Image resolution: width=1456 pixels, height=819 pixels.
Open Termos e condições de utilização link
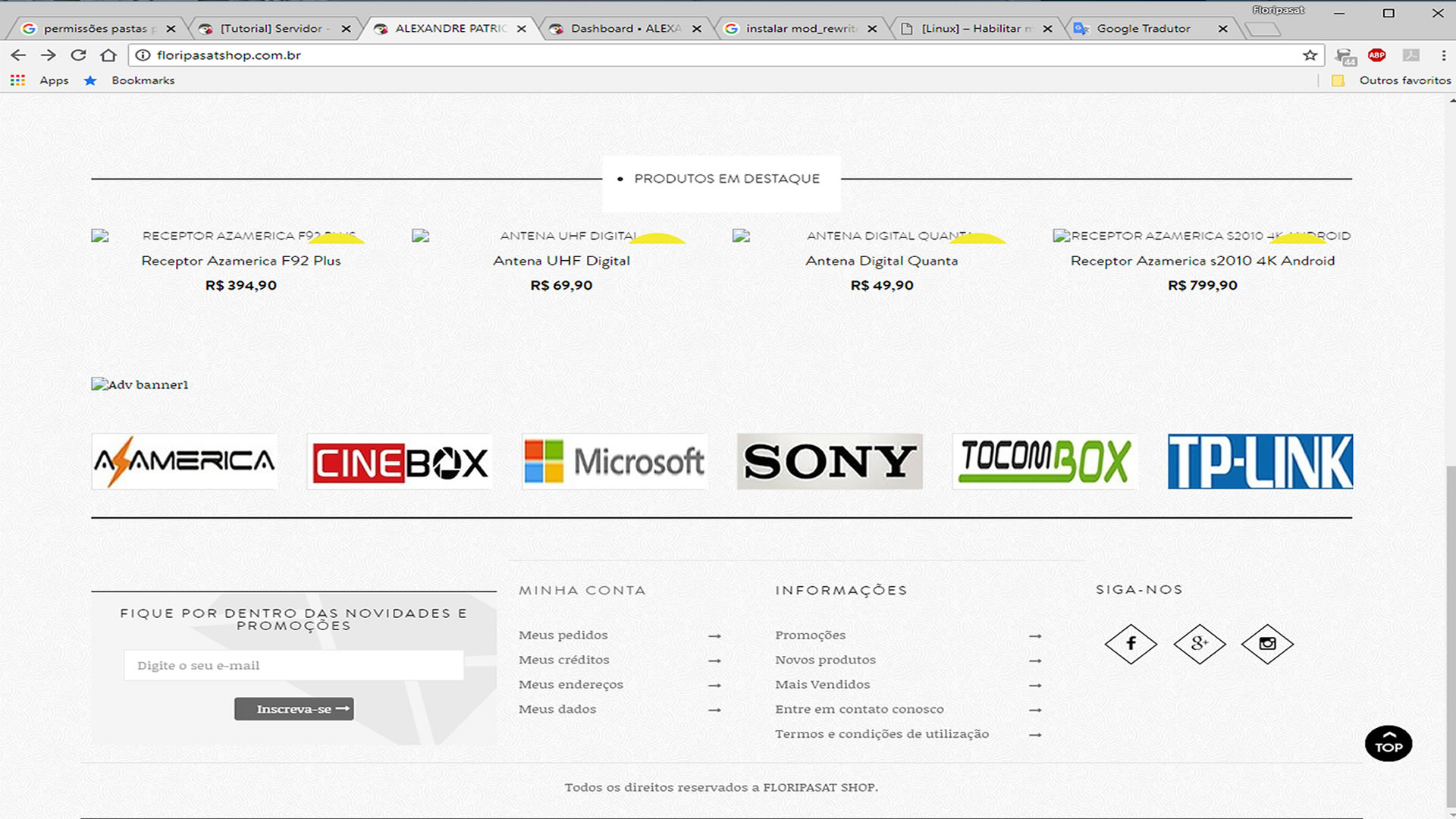click(881, 734)
